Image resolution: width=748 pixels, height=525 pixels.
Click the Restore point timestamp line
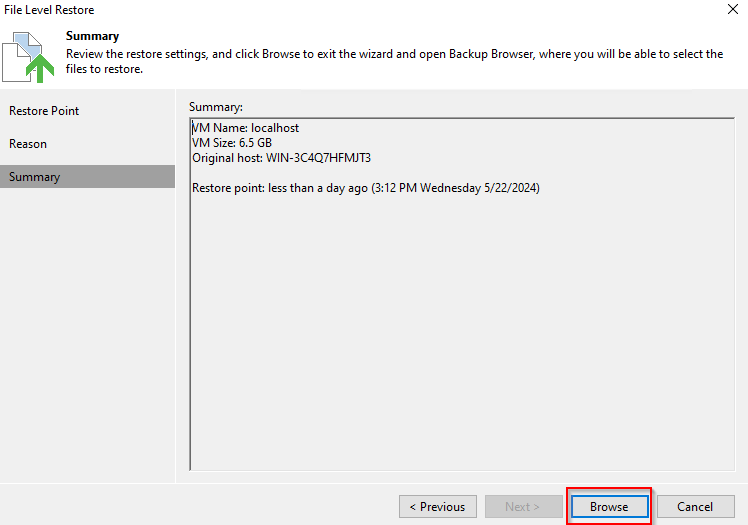tap(366, 188)
